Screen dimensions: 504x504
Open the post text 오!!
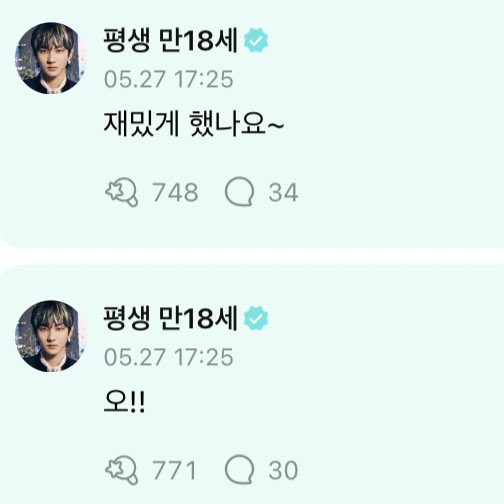[124, 402]
